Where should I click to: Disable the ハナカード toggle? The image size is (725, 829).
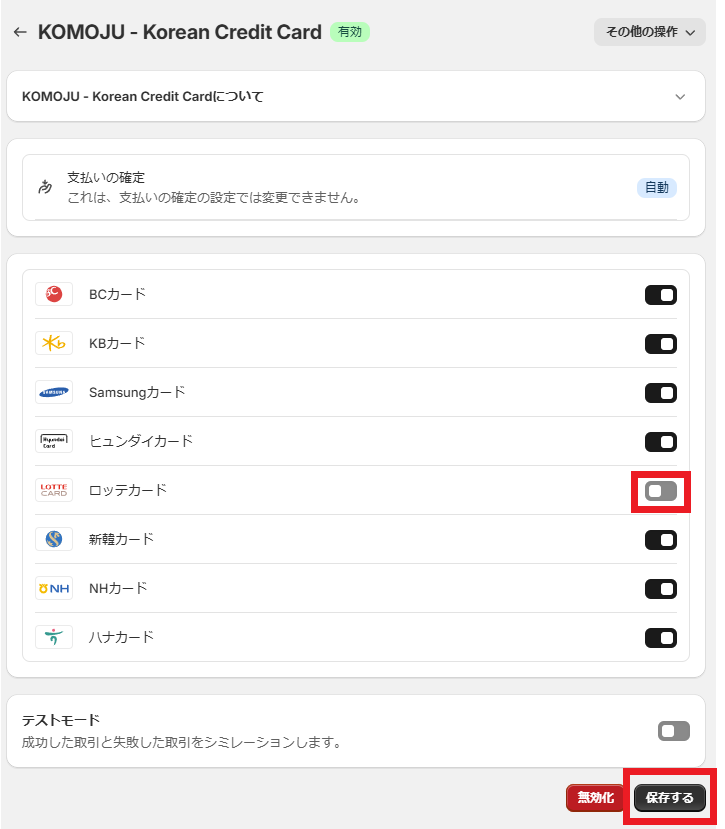(661, 638)
